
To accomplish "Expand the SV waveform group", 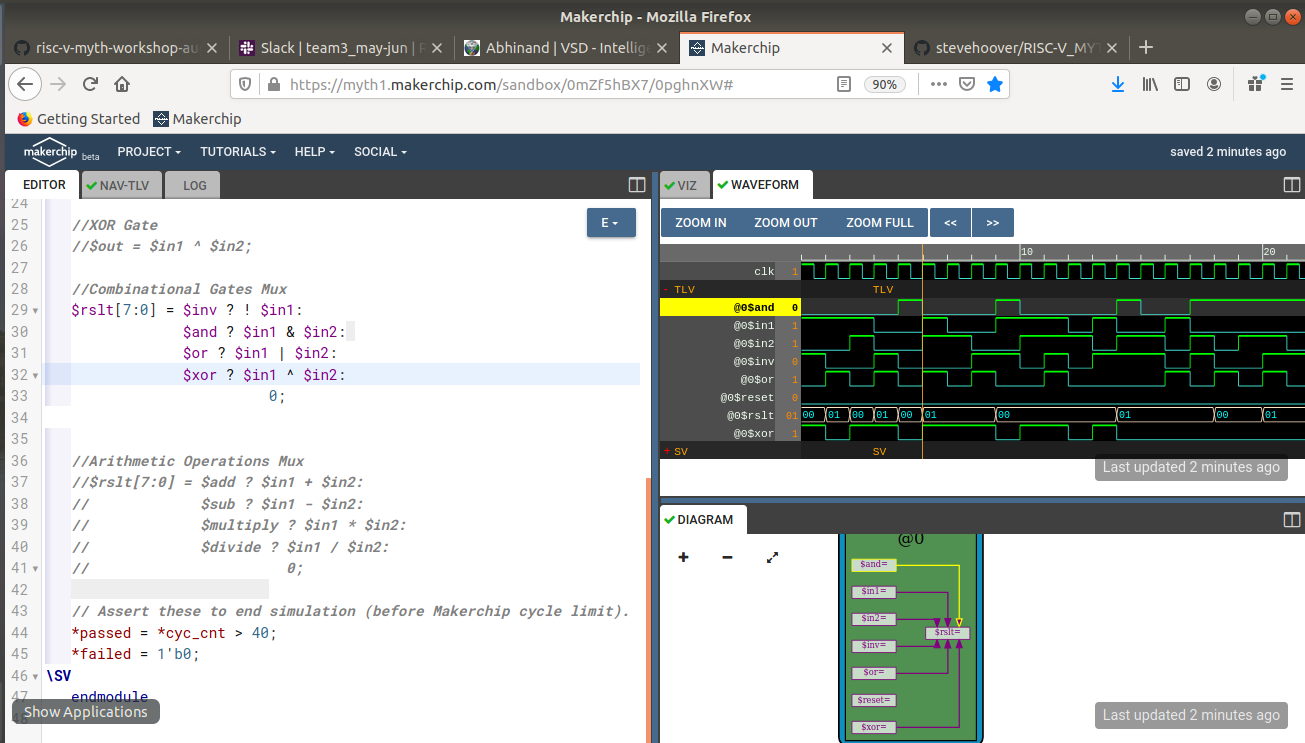I will point(667,451).
